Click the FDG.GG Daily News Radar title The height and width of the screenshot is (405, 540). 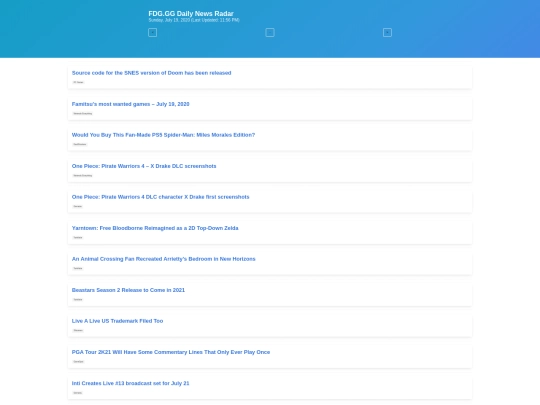tap(191, 14)
